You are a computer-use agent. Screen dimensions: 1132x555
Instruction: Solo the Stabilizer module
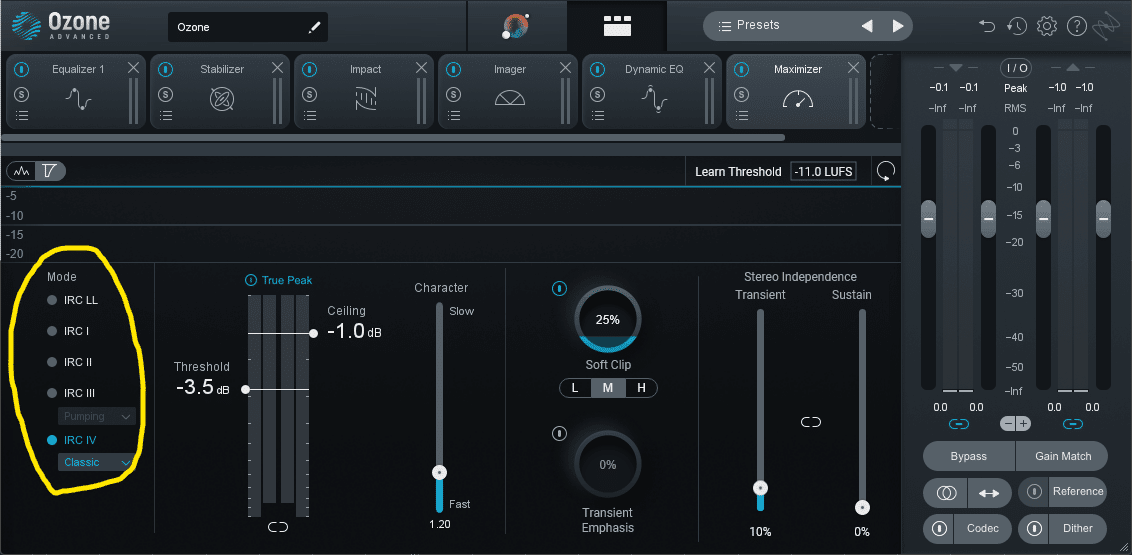tap(166, 94)
